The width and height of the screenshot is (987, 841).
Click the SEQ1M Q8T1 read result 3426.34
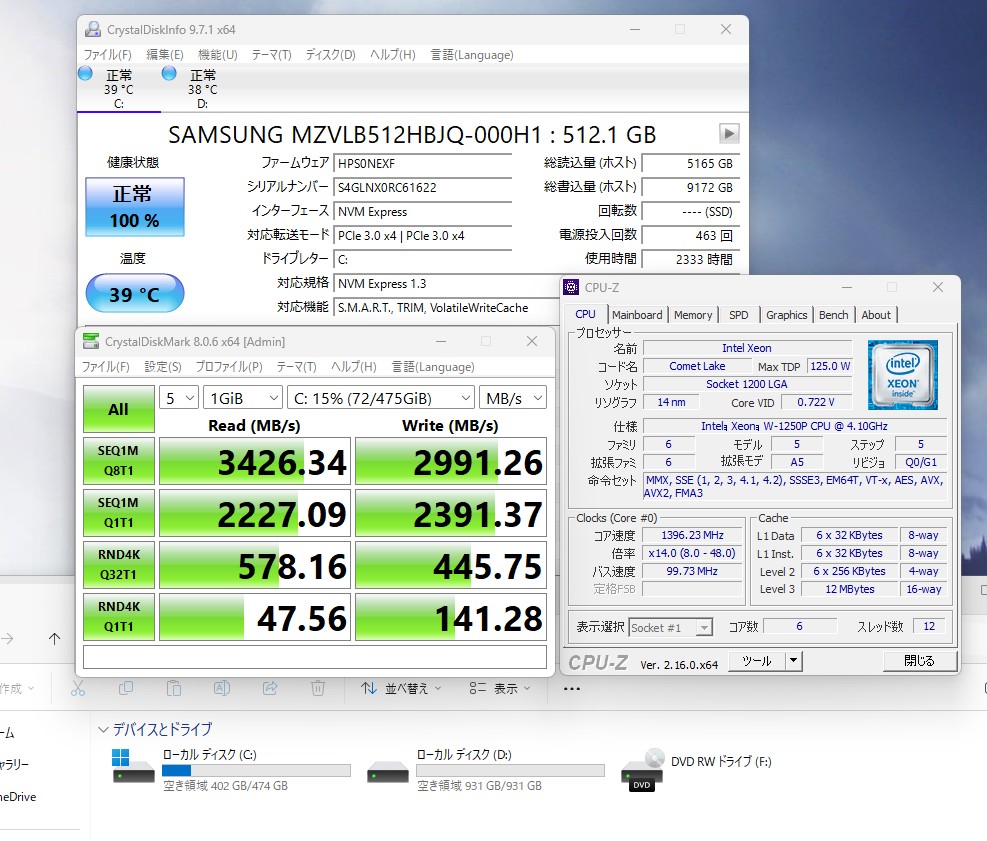pyautogui.click(x=255, y=461)
